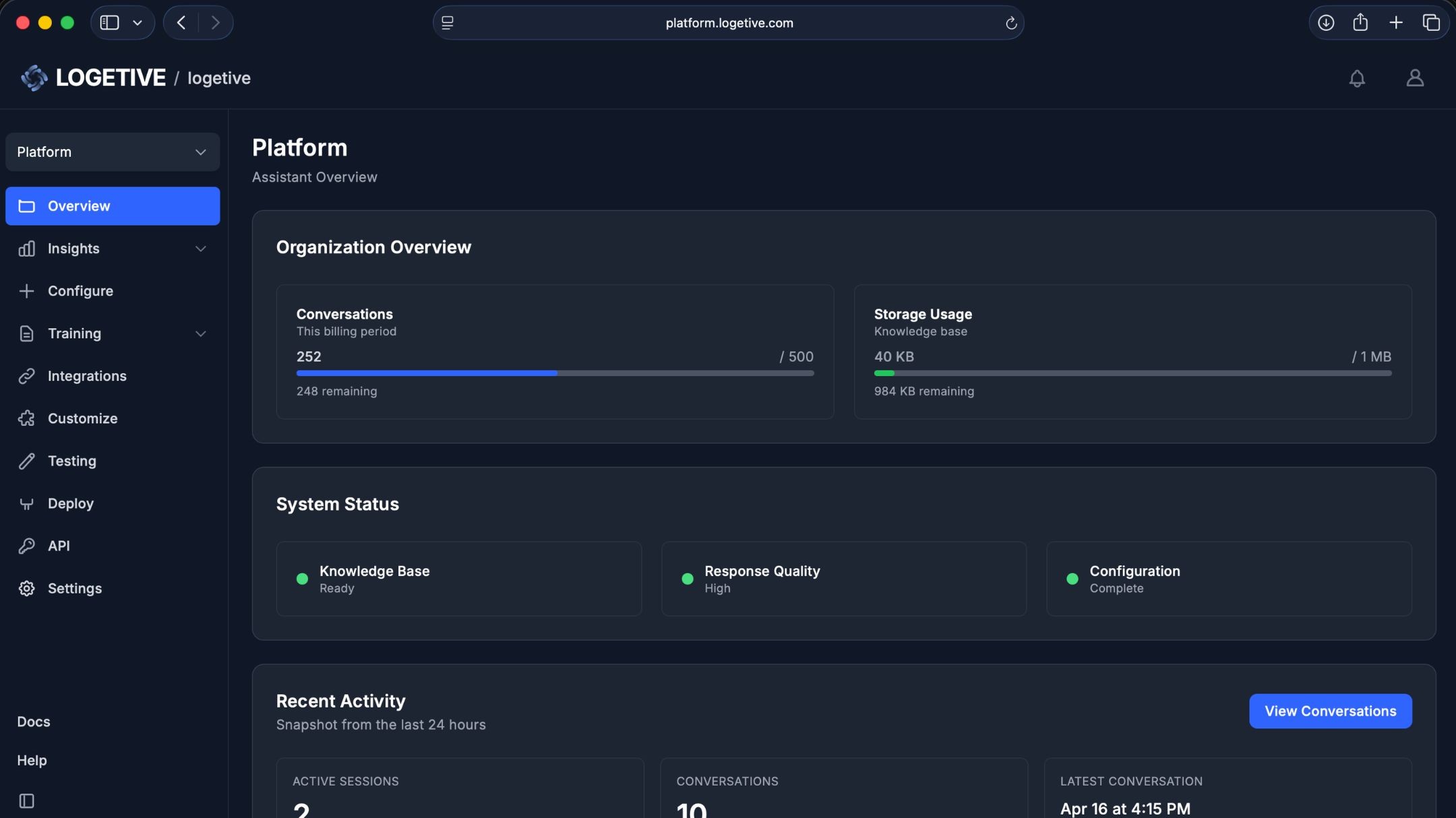The width and height of the screenshot is (1456, 818).
Task: Show the tab overview icon
Action: 1431,22
